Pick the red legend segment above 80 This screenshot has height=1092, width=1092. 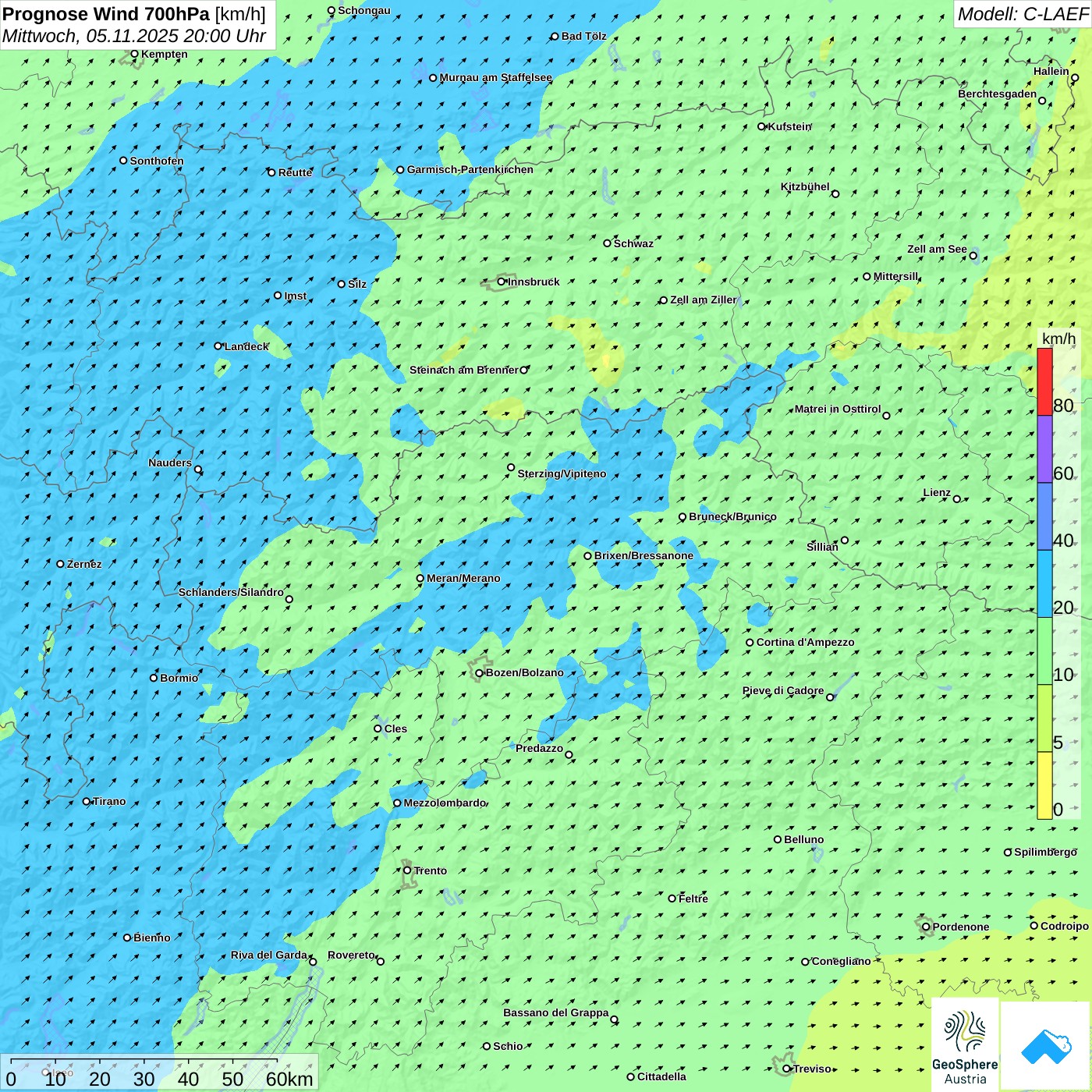point(1044,382)
